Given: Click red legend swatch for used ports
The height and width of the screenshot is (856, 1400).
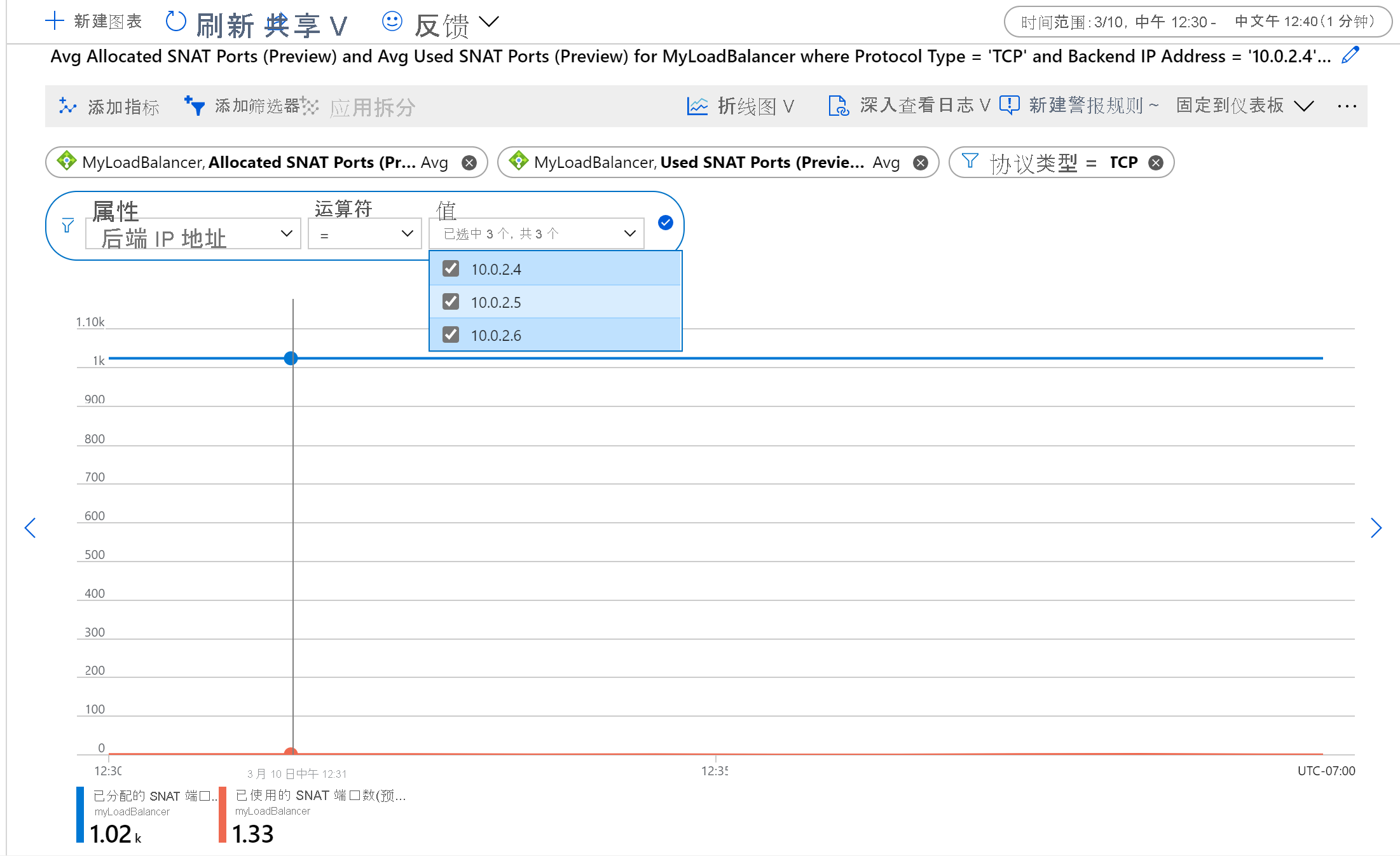Looking at the screenshot, I should [223, 815].
